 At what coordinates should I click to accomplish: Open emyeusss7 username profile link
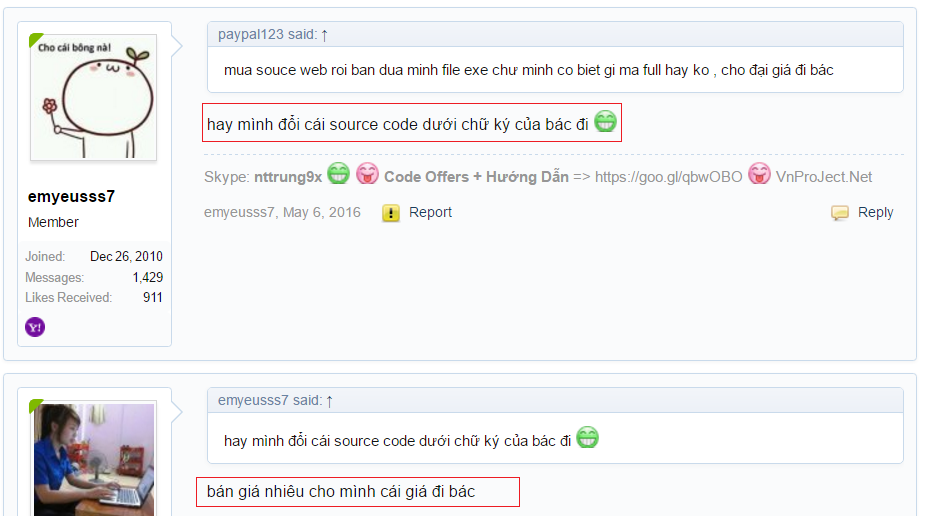(x=71, y=196)
